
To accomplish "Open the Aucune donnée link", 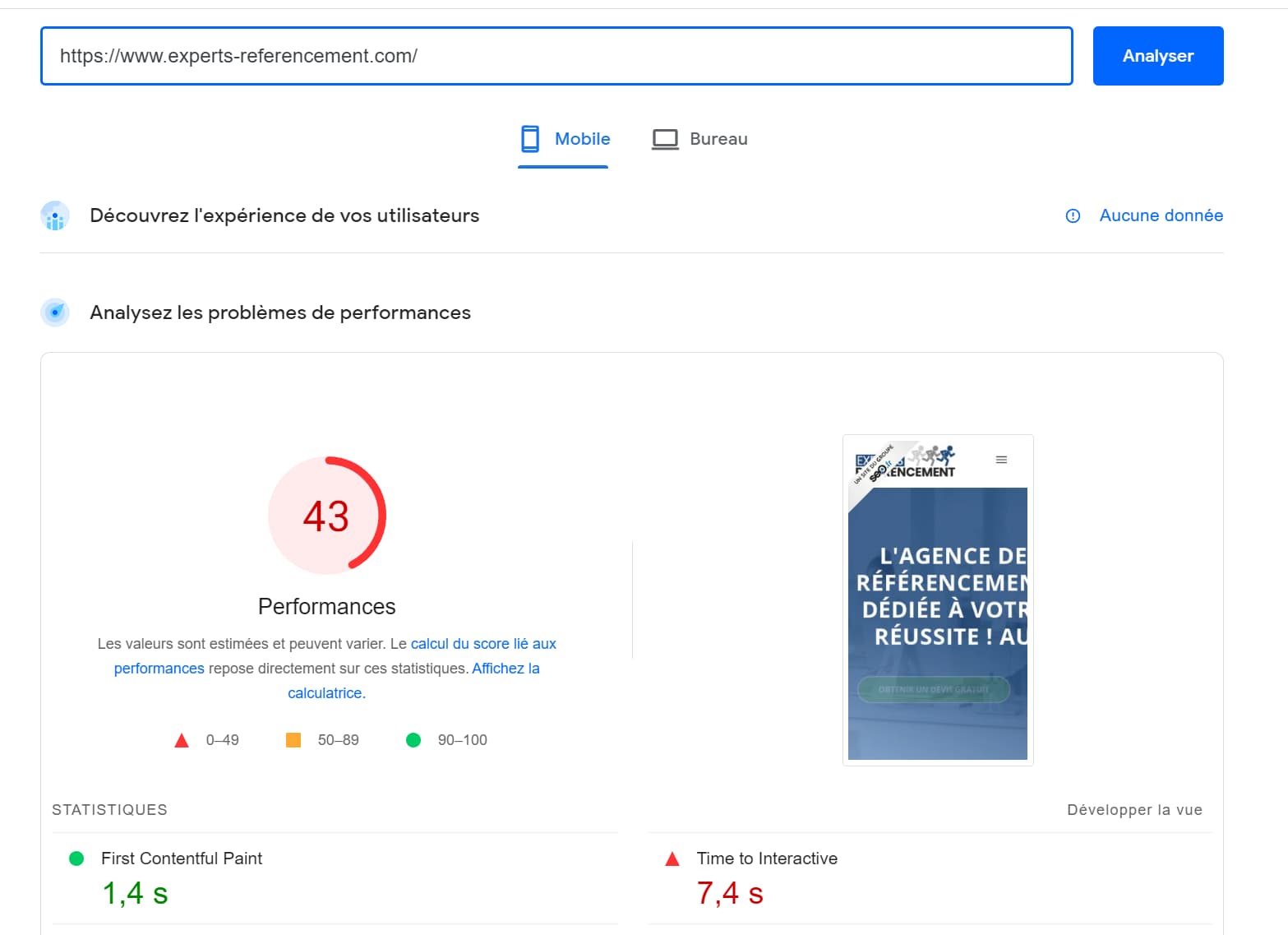I will (1161, 215).
